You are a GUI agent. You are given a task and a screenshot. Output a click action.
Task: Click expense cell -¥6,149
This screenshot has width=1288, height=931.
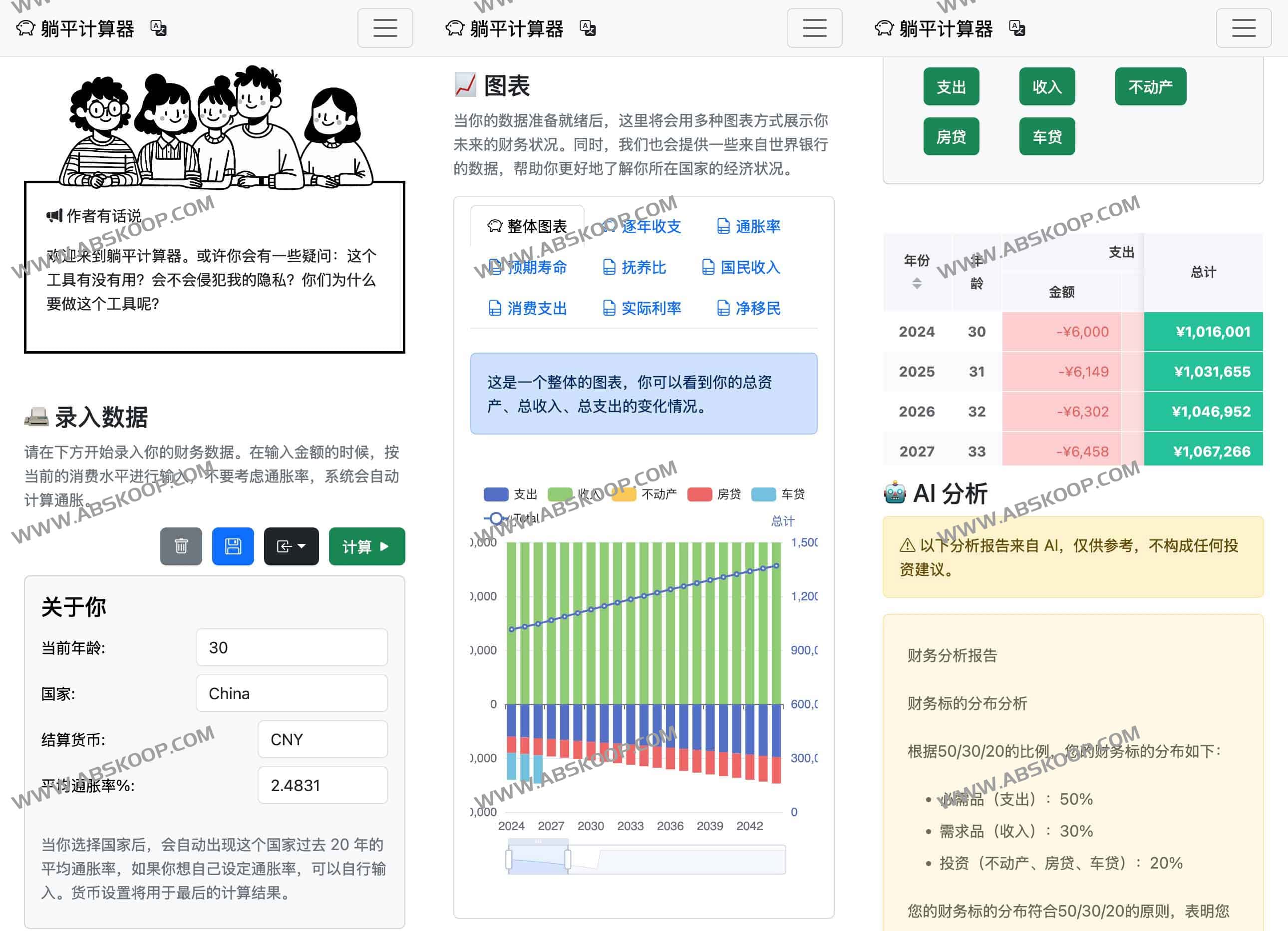click(x=1061, y=372)
